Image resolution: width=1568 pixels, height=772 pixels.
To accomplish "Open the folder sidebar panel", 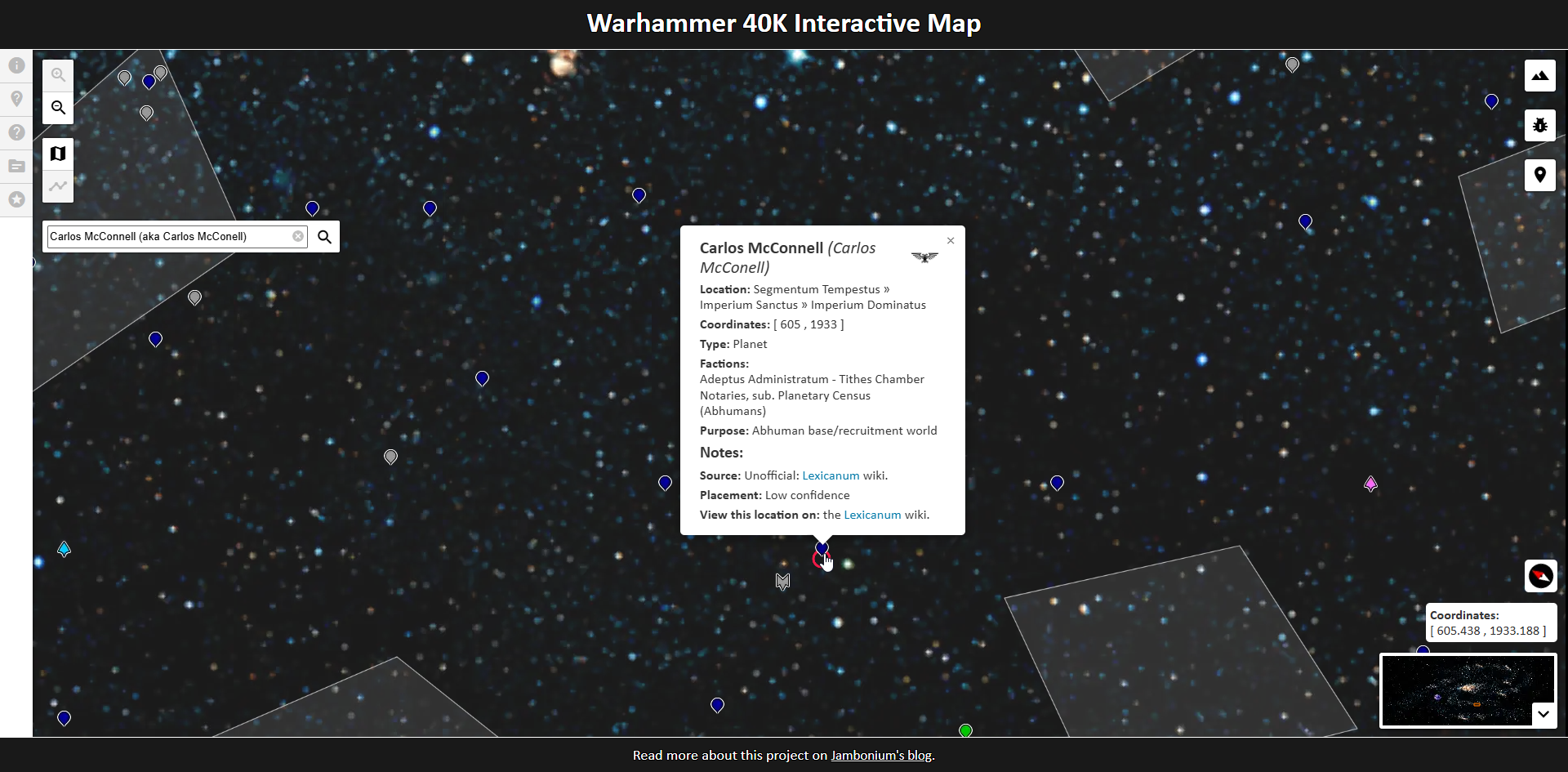I will pyautogui.click(x=16, y=166).
